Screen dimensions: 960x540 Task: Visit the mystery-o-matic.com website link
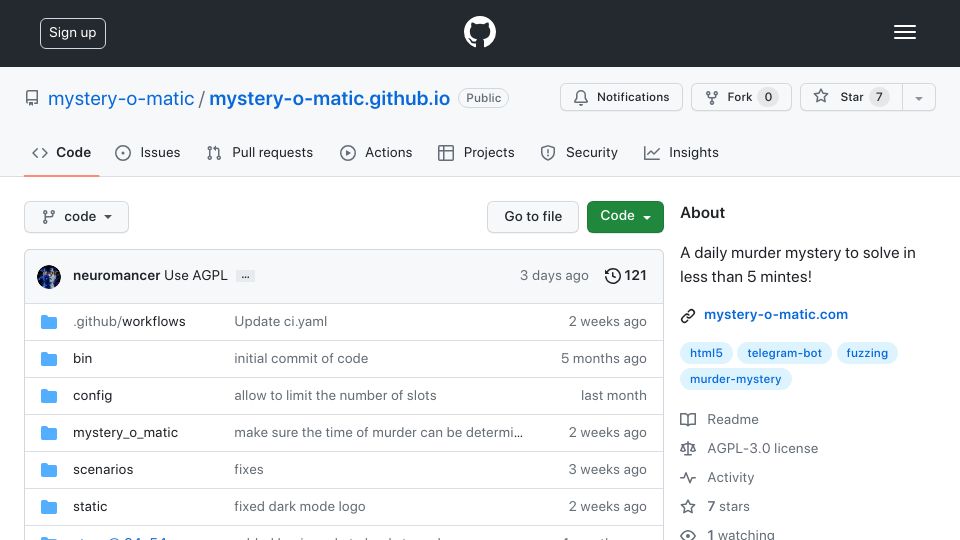click(x=776, y=314)
